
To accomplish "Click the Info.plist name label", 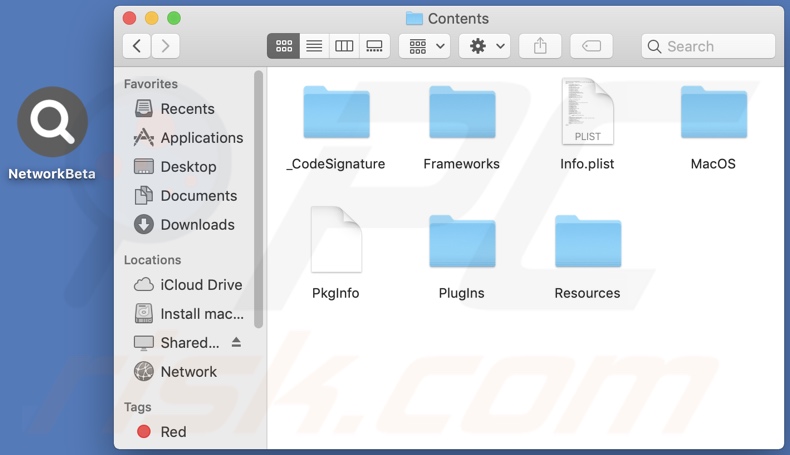I will (587, 164).
